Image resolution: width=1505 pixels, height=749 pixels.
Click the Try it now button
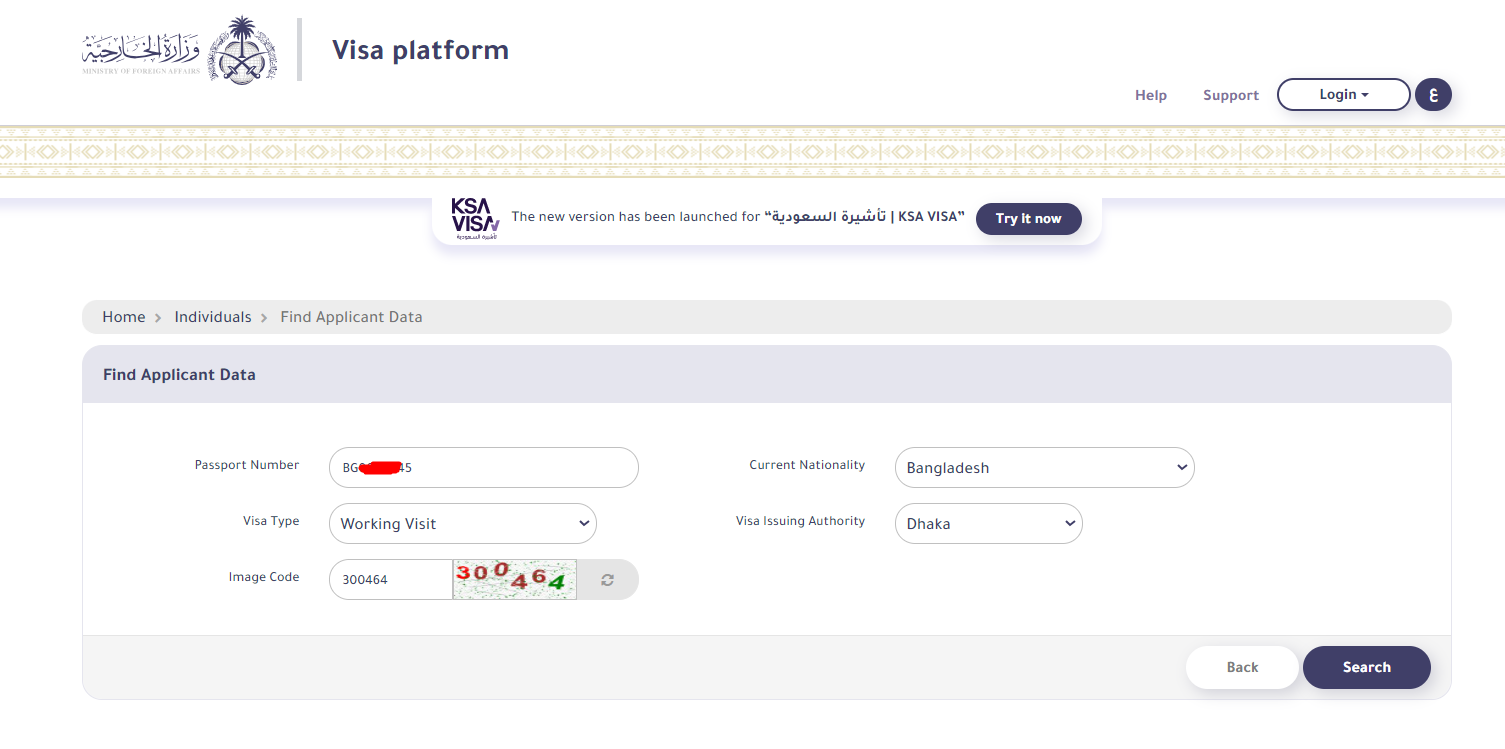coord(1028,219)
